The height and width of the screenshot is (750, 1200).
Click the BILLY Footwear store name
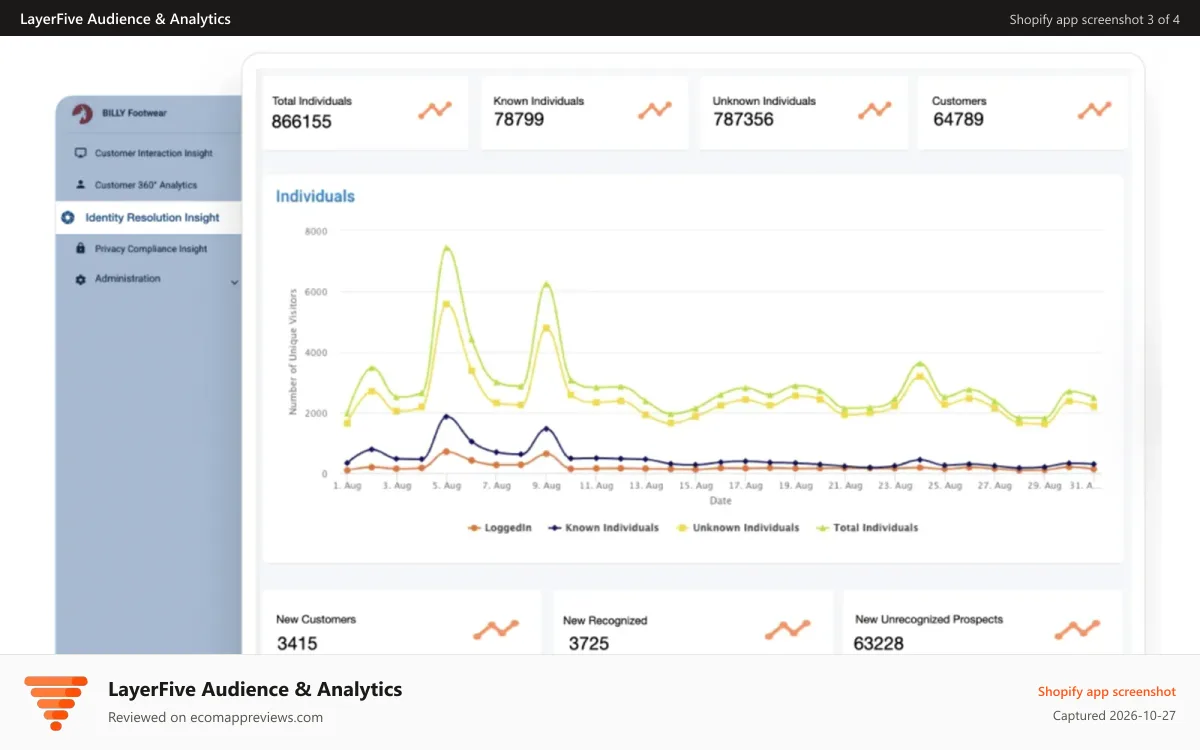click(x=134, y=113)
